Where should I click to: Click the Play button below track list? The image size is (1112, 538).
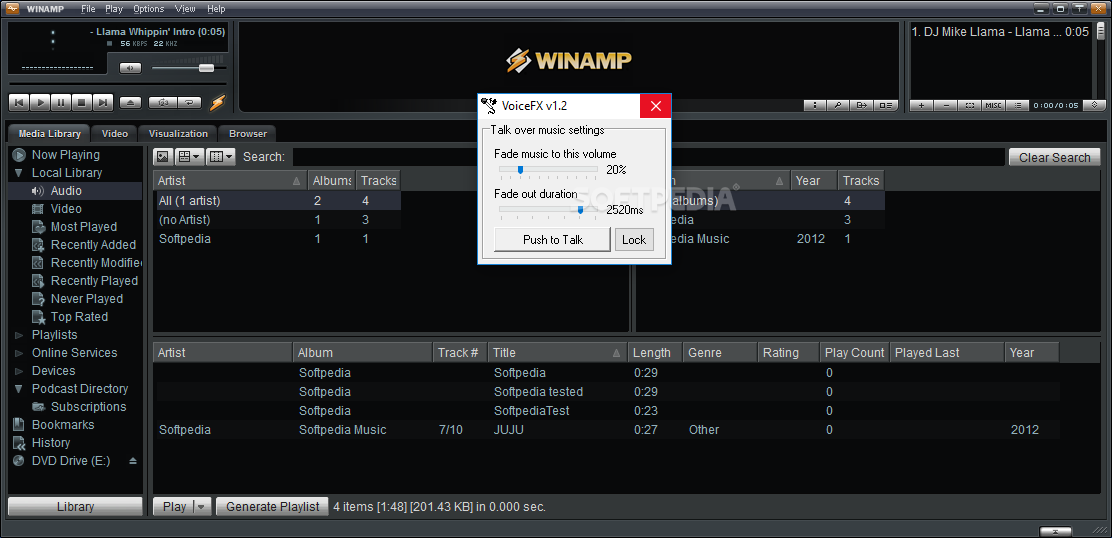[174, 507]
